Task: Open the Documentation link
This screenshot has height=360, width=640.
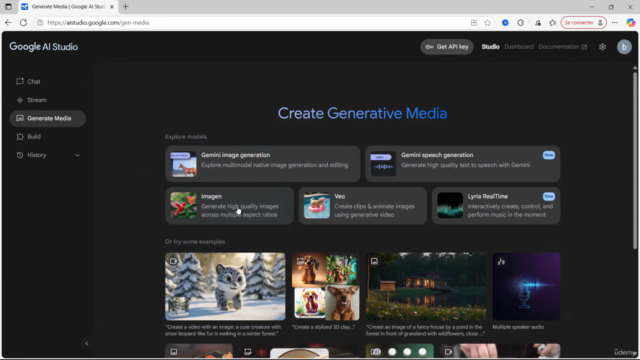Action: 562,47
